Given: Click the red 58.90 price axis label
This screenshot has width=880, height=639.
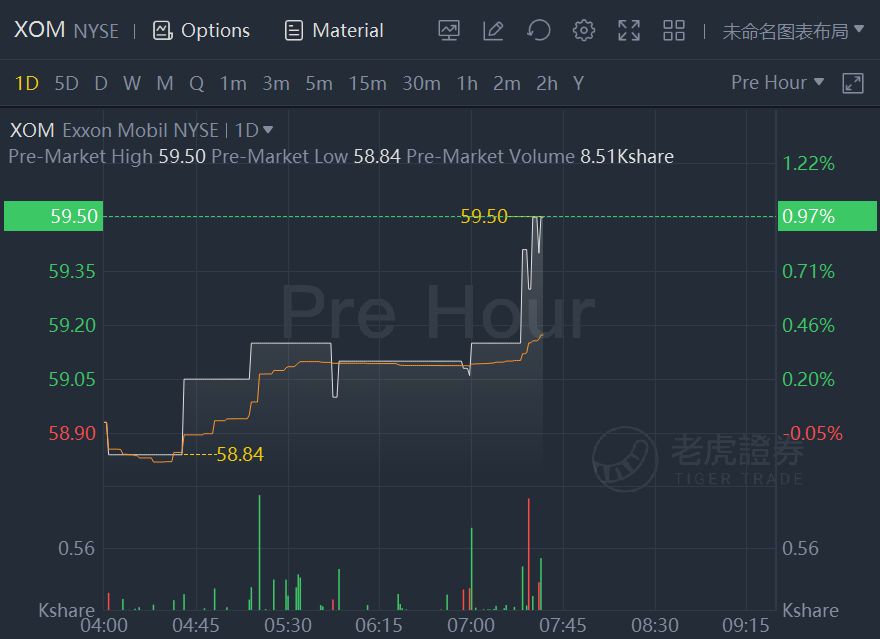Looking at the screenshot, I should [x=72, y=433].
